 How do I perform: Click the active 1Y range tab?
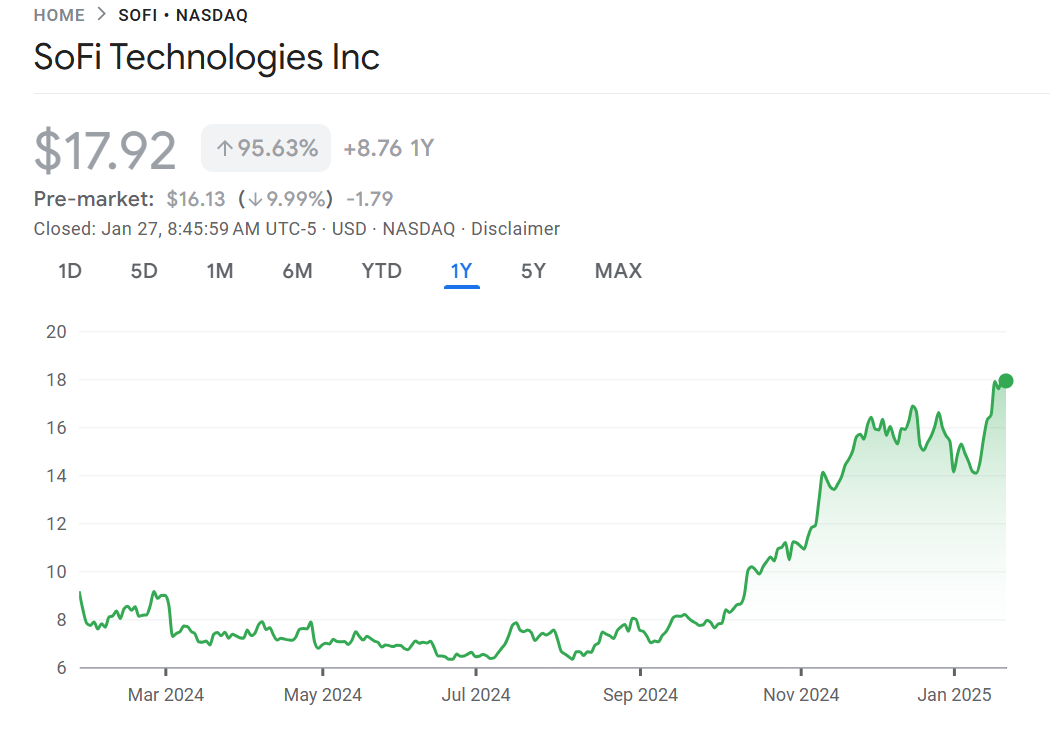click(461, 271)
